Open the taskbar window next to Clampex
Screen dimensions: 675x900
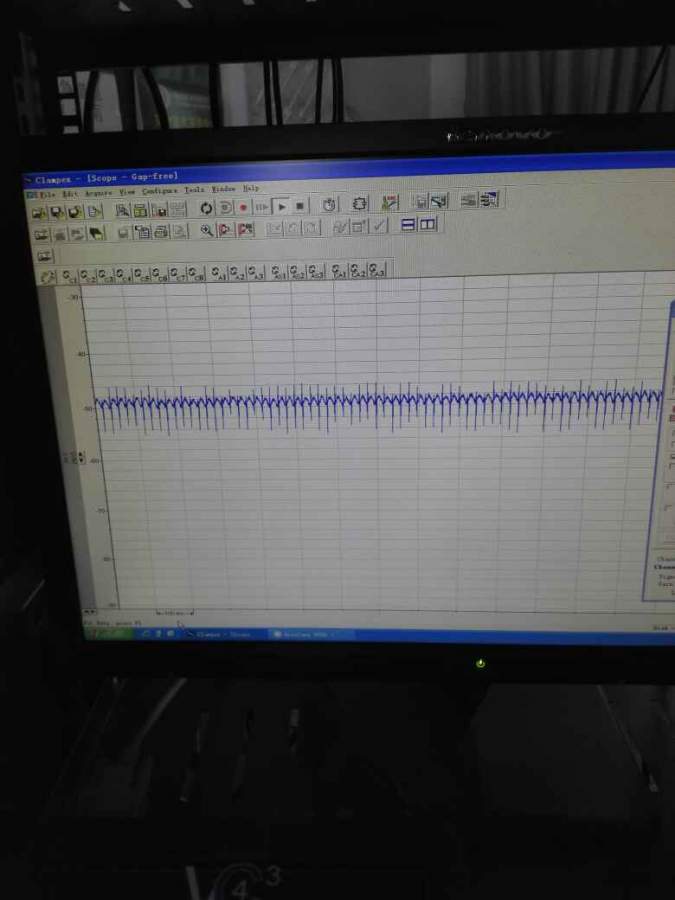310,634
